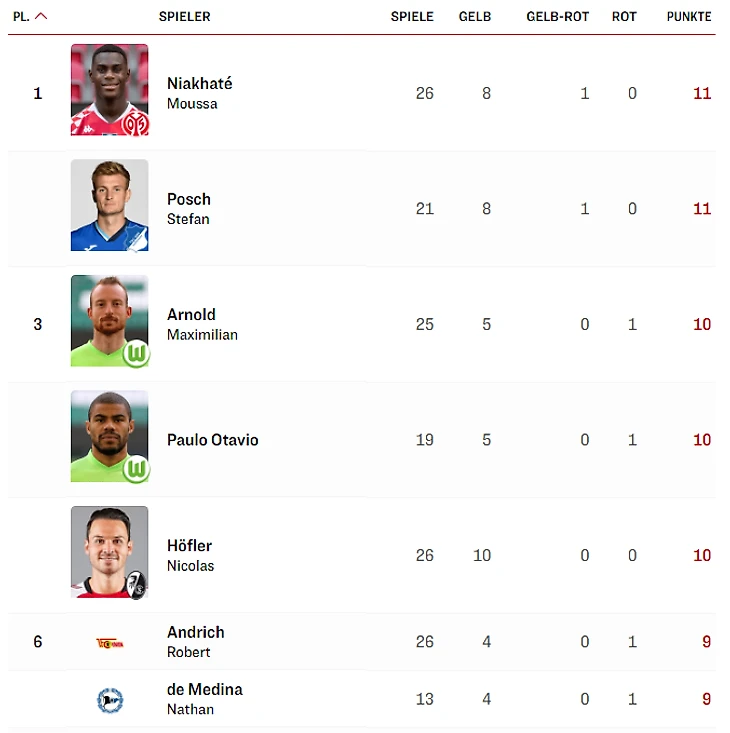The width and height of the screenshot is (730, 733).
Task: Click the Arminia Bielefeld club logo
Action: click(x=109, y=700)
